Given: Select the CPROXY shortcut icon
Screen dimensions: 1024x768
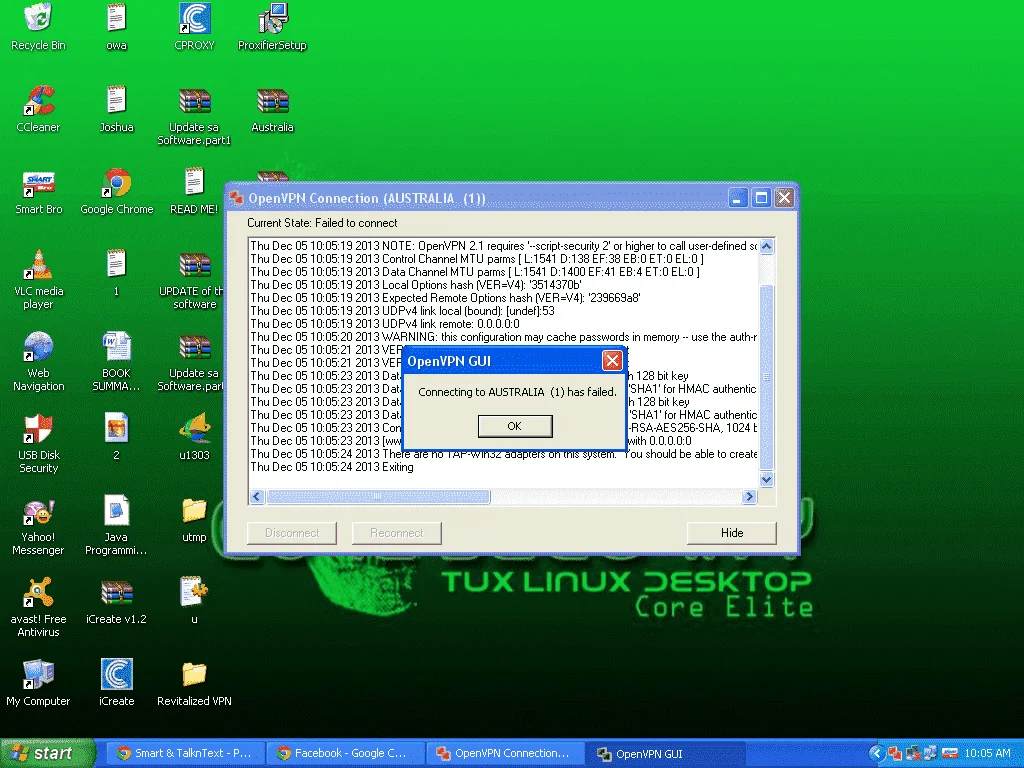Looking at the screenshot, I should (195, 18).
